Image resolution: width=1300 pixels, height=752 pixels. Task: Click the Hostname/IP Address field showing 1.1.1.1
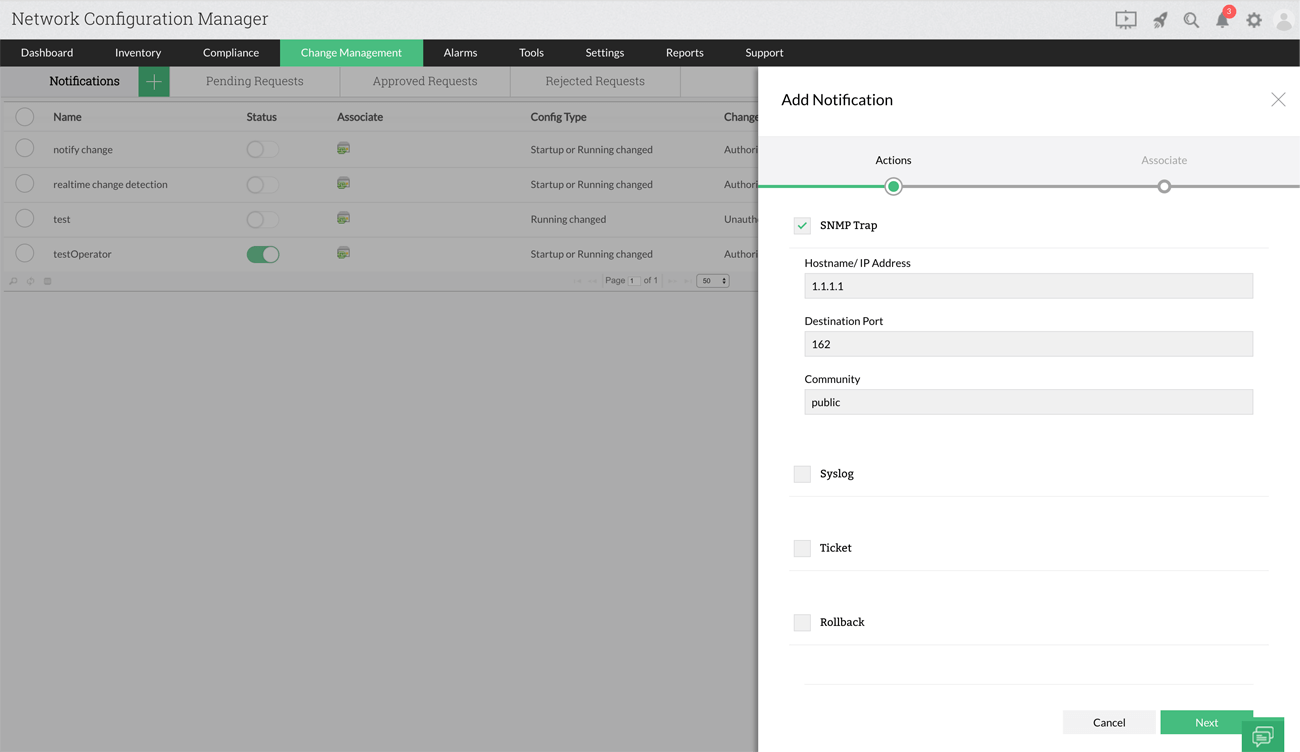click(1028, 286)
